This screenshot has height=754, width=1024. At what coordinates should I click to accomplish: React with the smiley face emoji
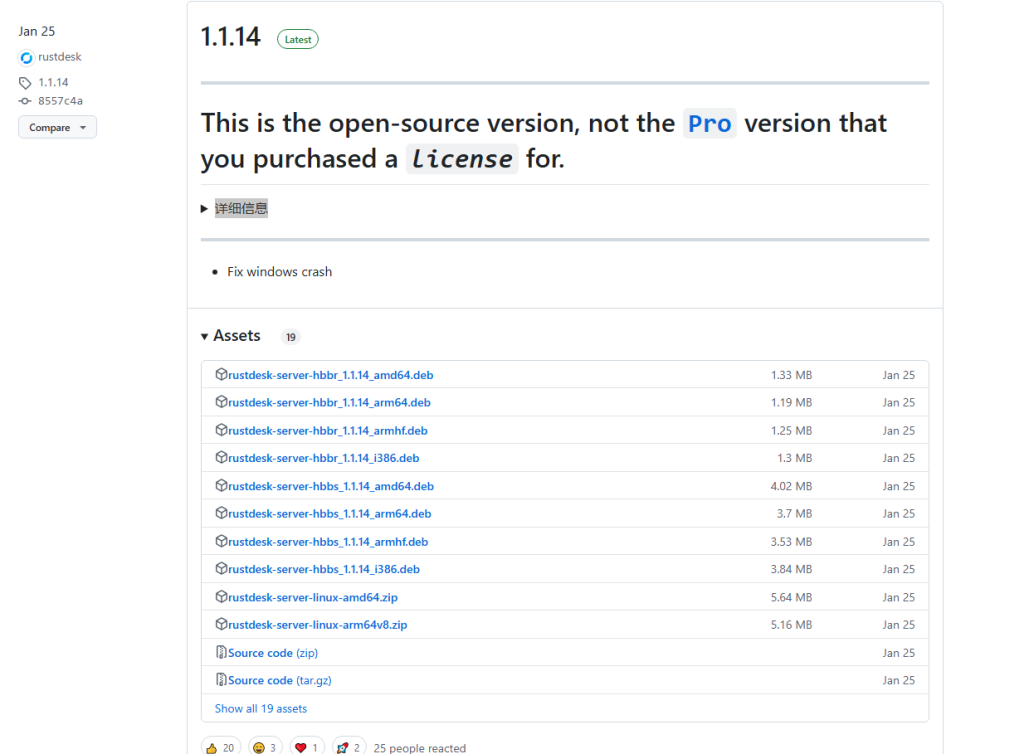[x=265, y=747]
